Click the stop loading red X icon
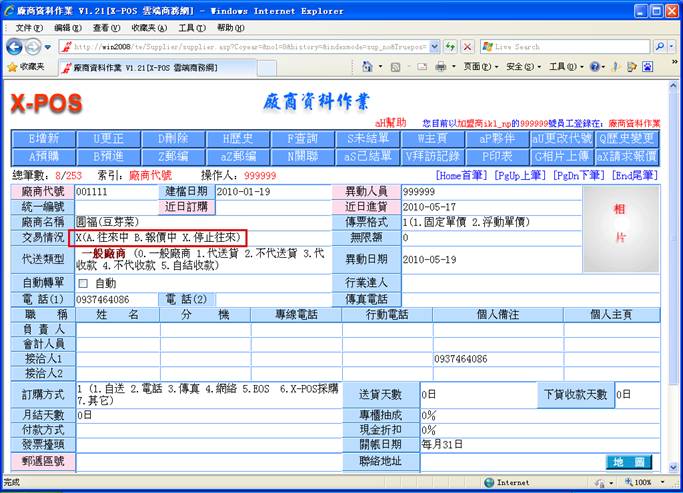683x493 pixels. [x=467, y=47]
